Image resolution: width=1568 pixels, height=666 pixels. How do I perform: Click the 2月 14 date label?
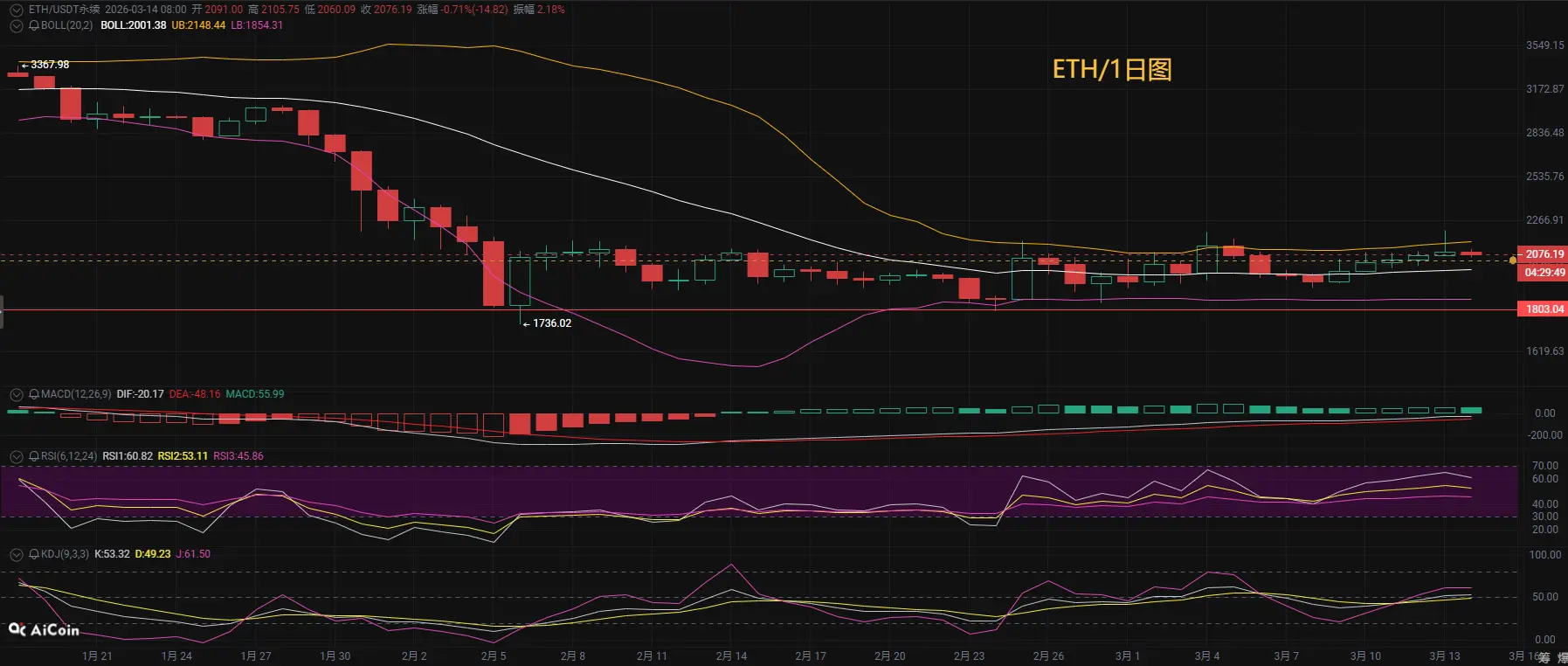point(731,656)
